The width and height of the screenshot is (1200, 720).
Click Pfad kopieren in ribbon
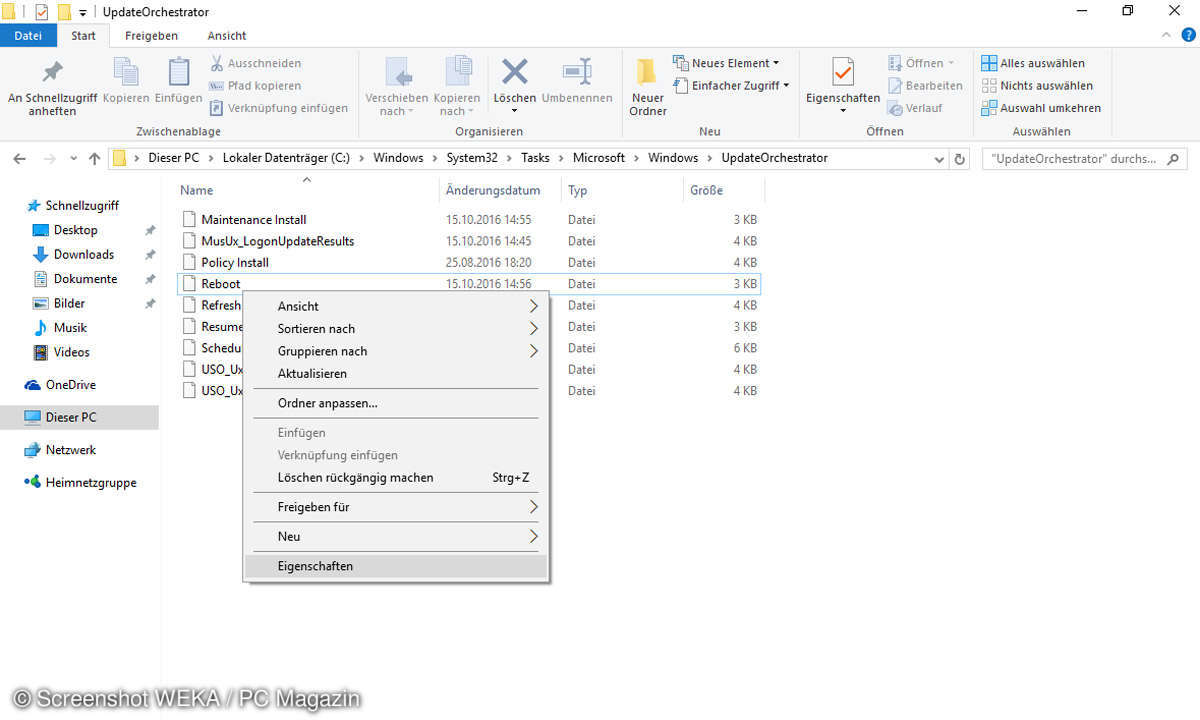tap(255, 86)
